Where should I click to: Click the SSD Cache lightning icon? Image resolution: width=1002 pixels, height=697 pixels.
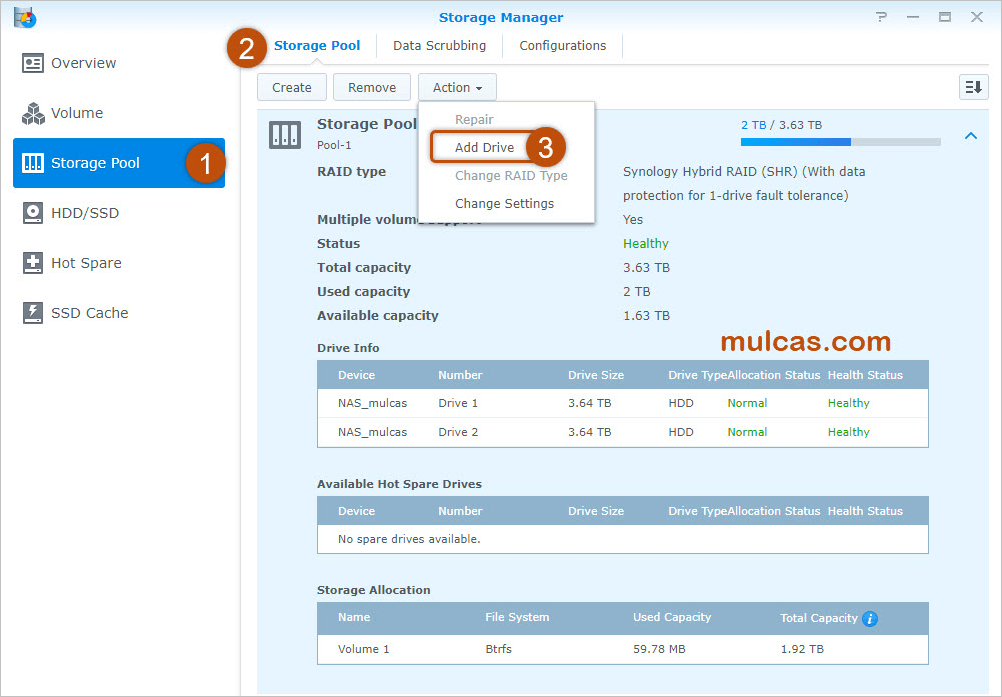click(33, 313)
